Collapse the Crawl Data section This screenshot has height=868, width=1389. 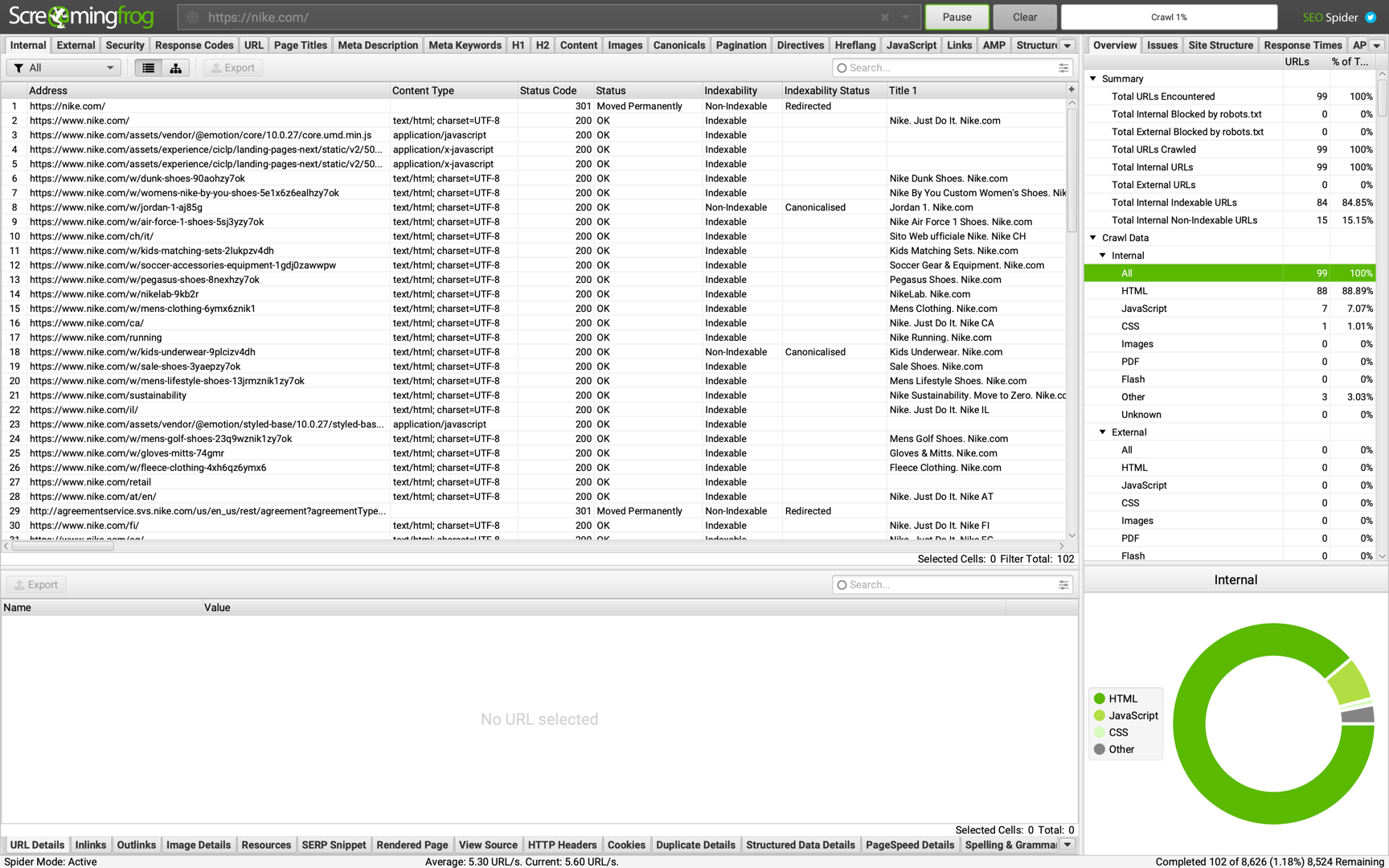pos(1092,238)
